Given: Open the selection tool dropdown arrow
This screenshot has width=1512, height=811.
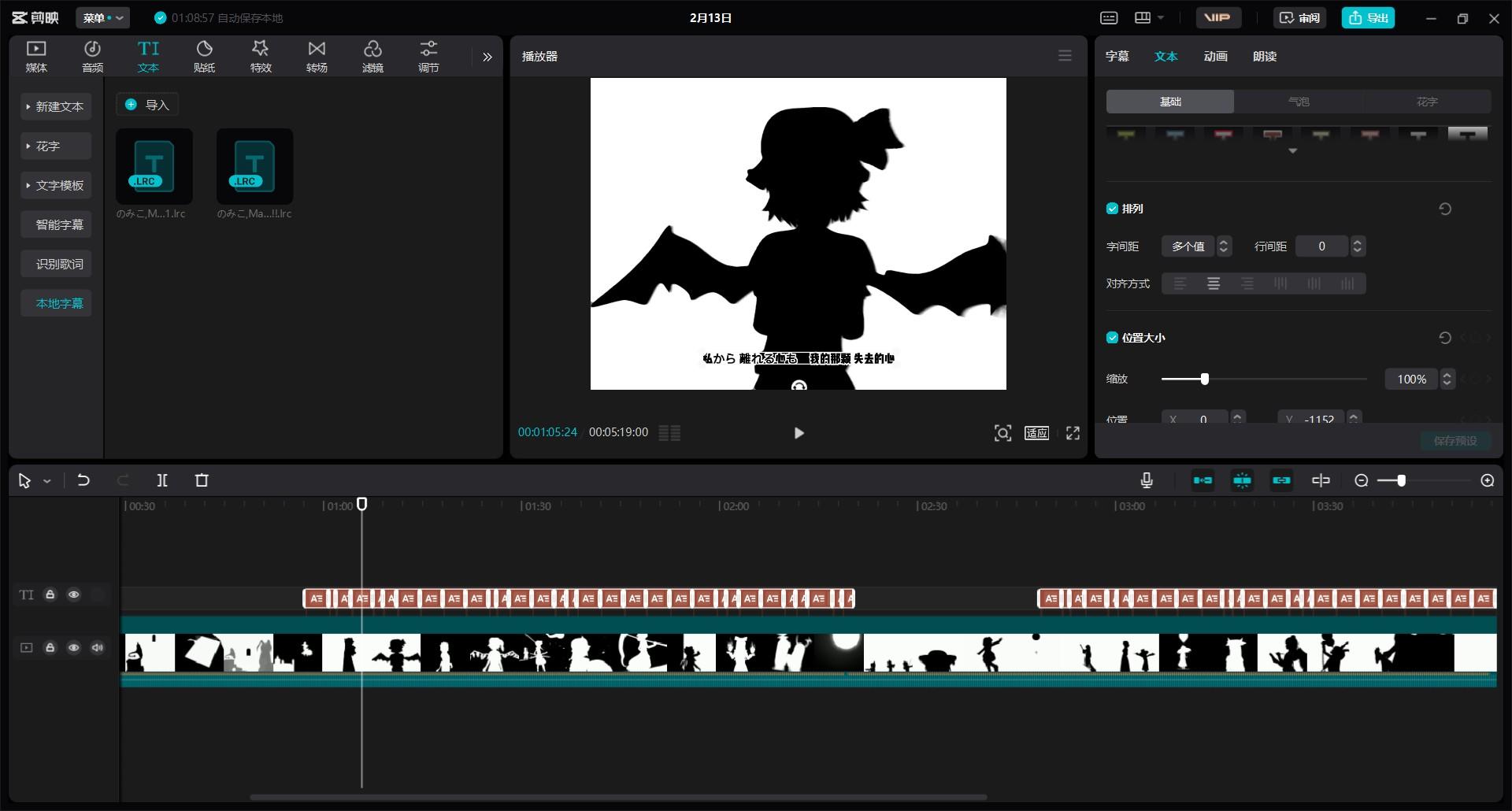Looking at the screenshot, I should click(47, 480).
